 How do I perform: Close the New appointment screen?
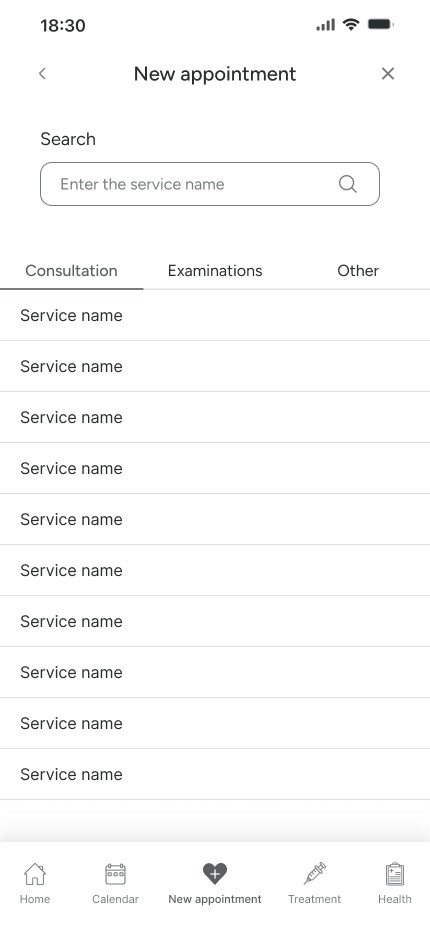tap(388, 74)
